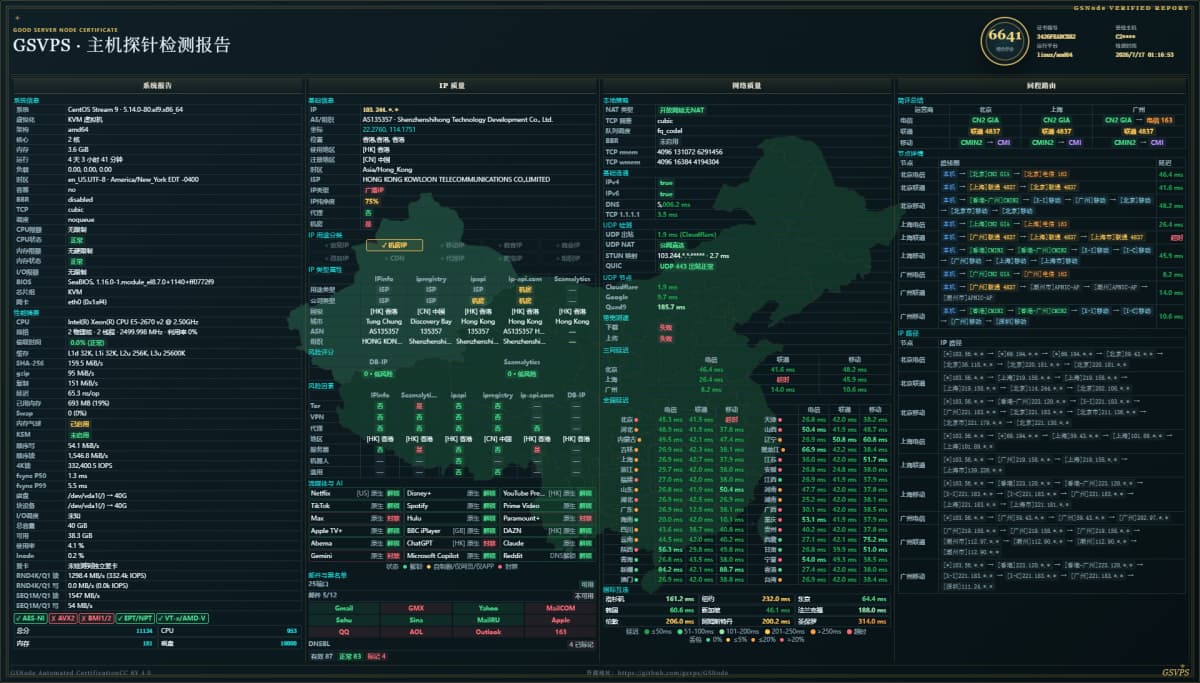Click the EPT/NPT feature badge
This screenshot has width=1200, height=683.
click(135, 618)
